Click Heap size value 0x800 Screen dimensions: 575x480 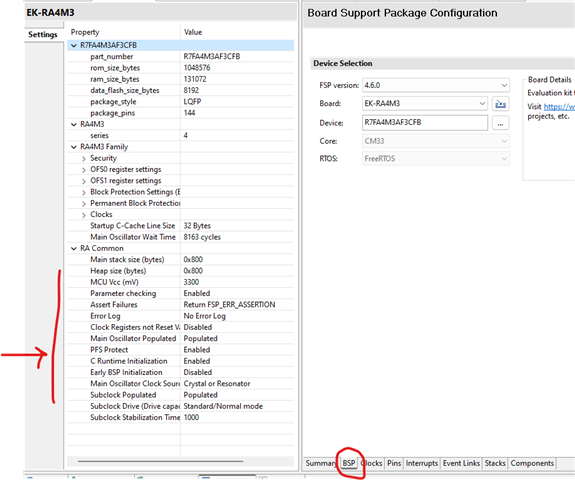pyautogui.click(x=193, y=271)
